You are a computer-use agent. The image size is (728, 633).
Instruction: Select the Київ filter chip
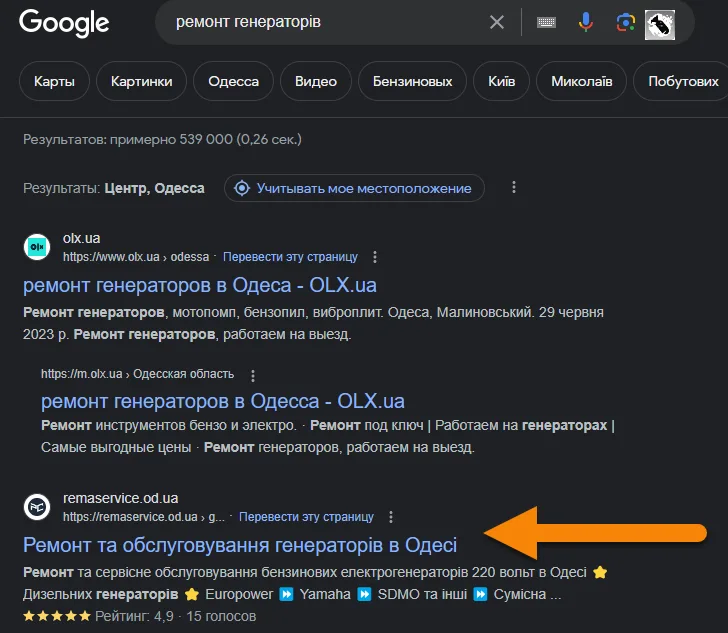[501, 81]
